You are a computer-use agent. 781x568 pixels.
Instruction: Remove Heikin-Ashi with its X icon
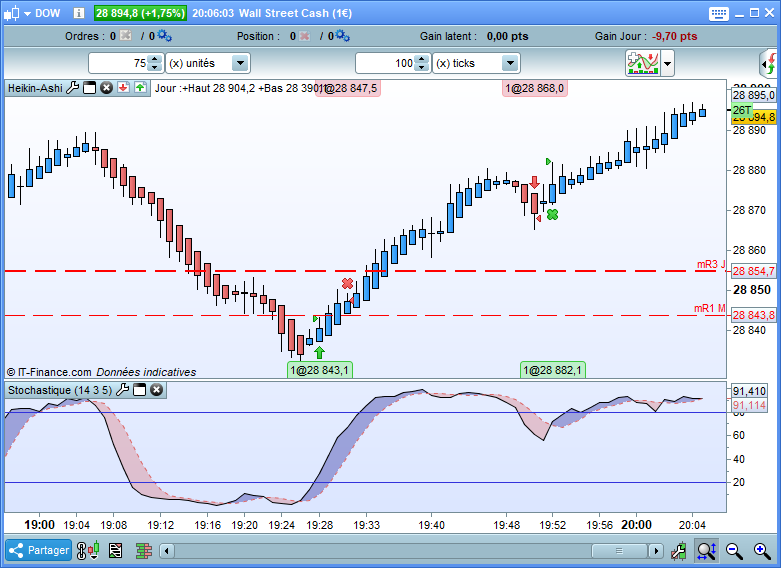pos(107,88)
